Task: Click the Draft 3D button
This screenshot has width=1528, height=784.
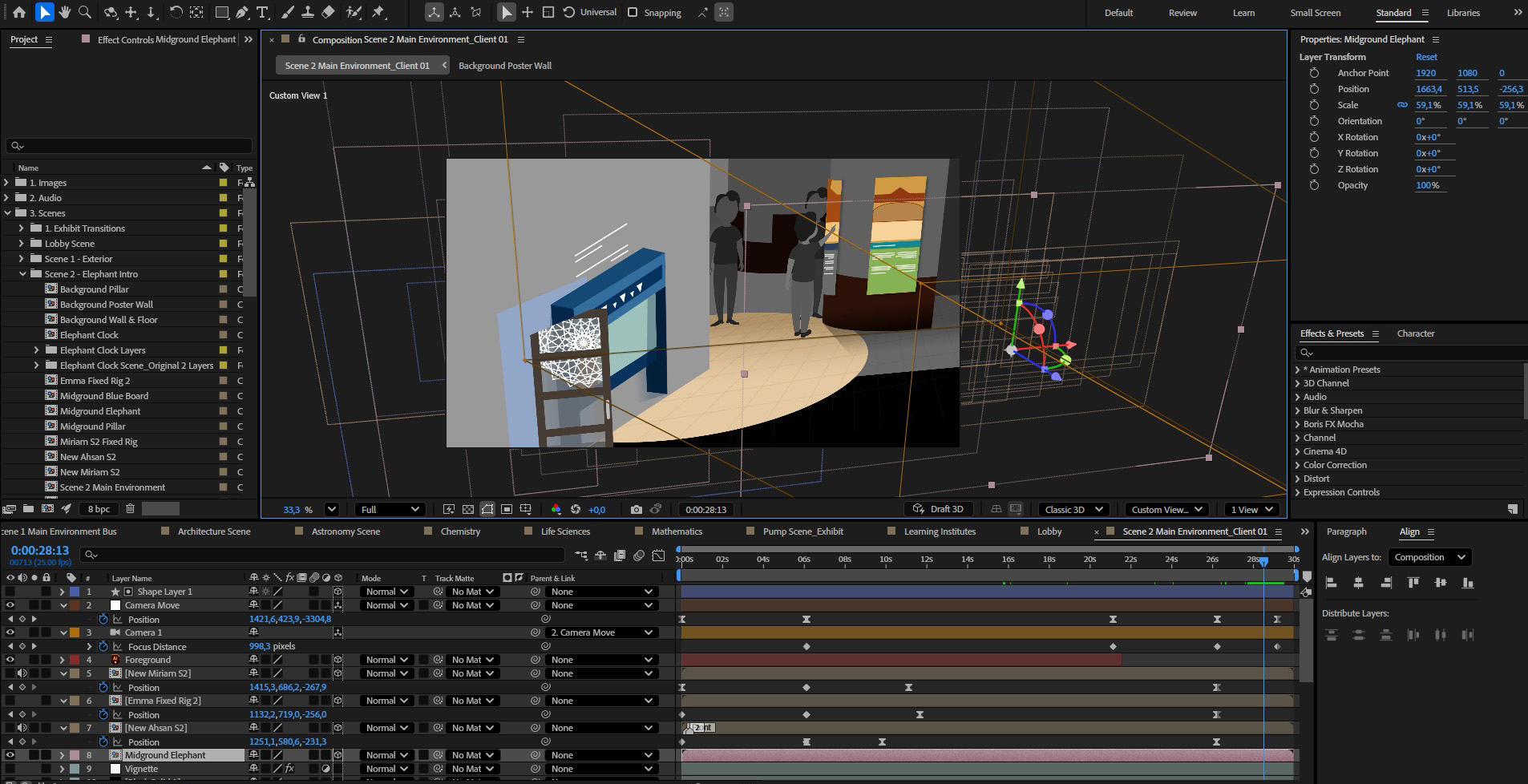Action: click(938, 509)
